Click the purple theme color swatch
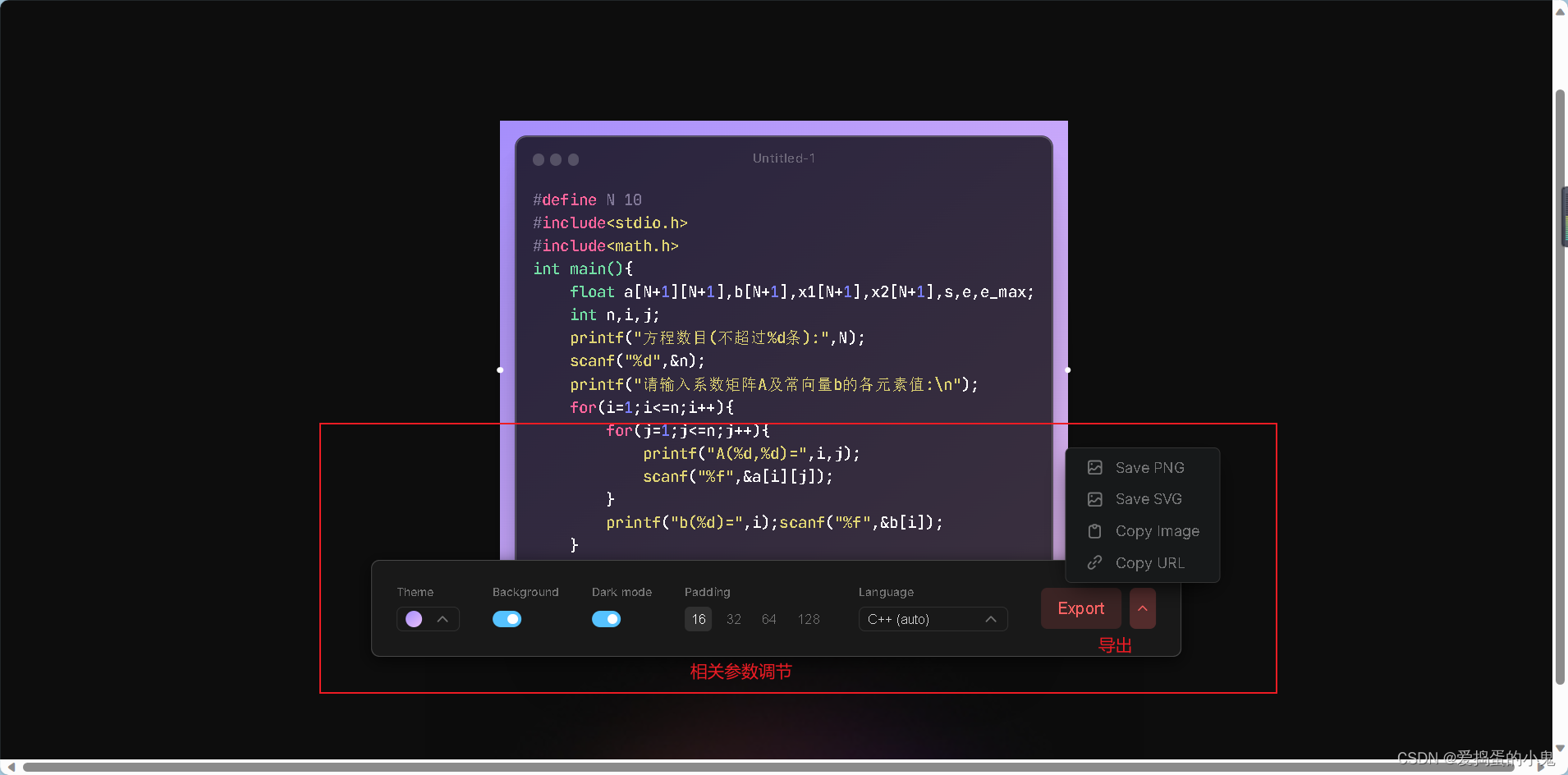This screenshot has width=1568, height=775. click(414, 619)
